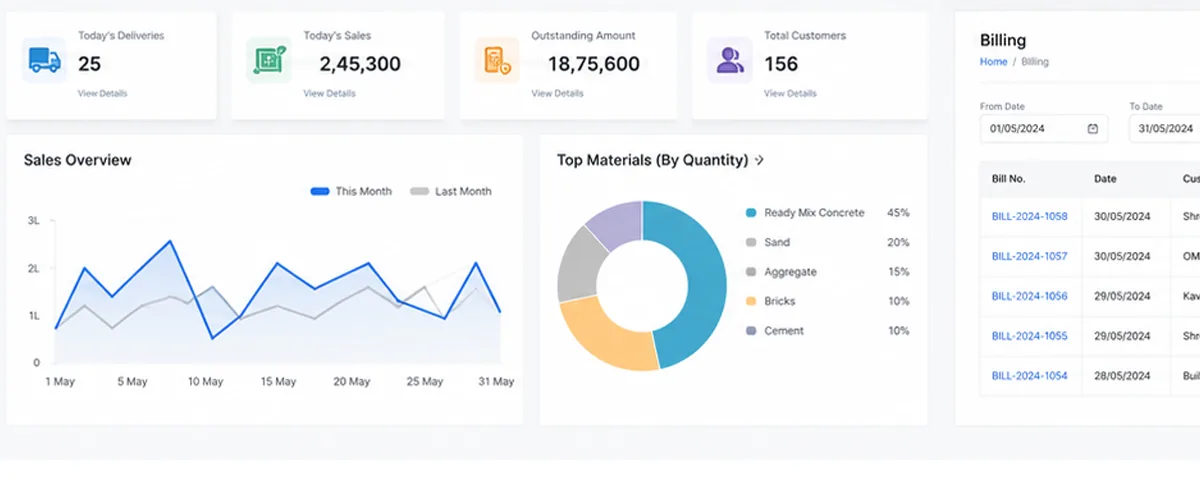Select Ready Mix Concrete legend swatch
The width and height of the screenshot is (1200, 500).
(751, 213)
